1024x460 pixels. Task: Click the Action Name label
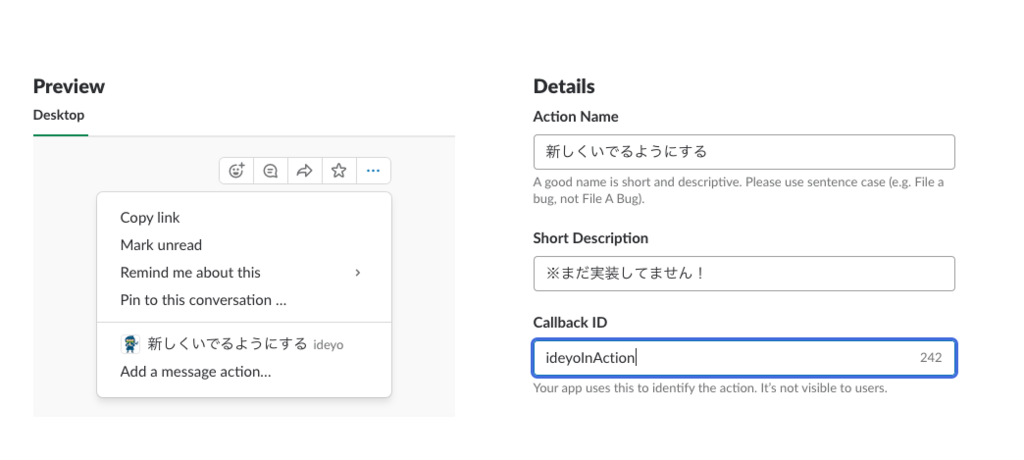click(x=575, y=116)
